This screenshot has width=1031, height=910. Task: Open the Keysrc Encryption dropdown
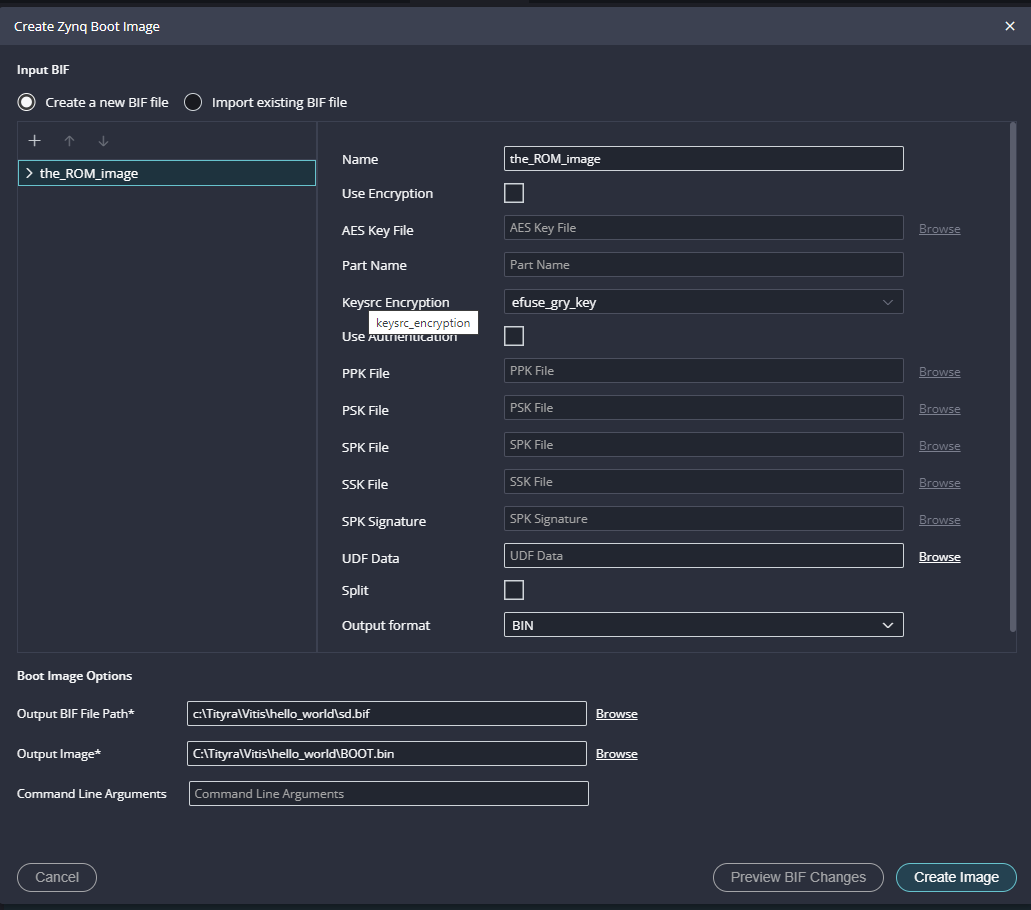pos(703,302)
